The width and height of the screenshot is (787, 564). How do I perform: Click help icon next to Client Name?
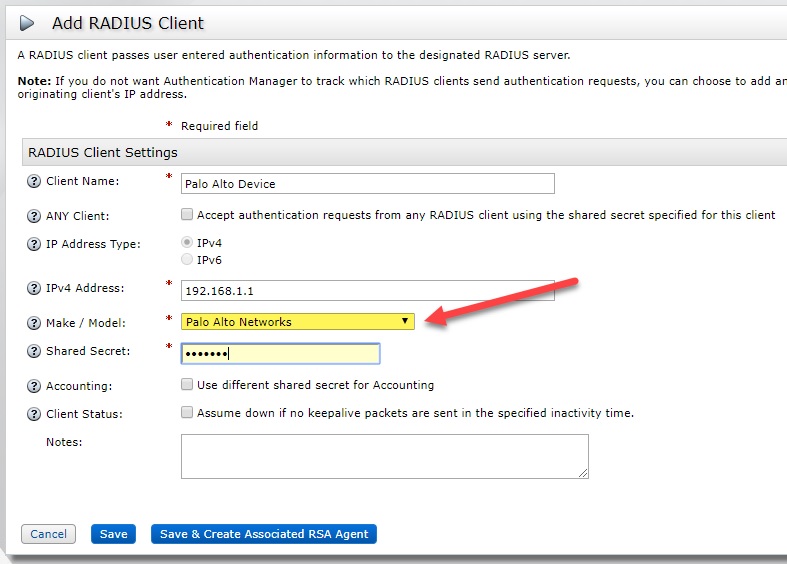tap(34, 182)
